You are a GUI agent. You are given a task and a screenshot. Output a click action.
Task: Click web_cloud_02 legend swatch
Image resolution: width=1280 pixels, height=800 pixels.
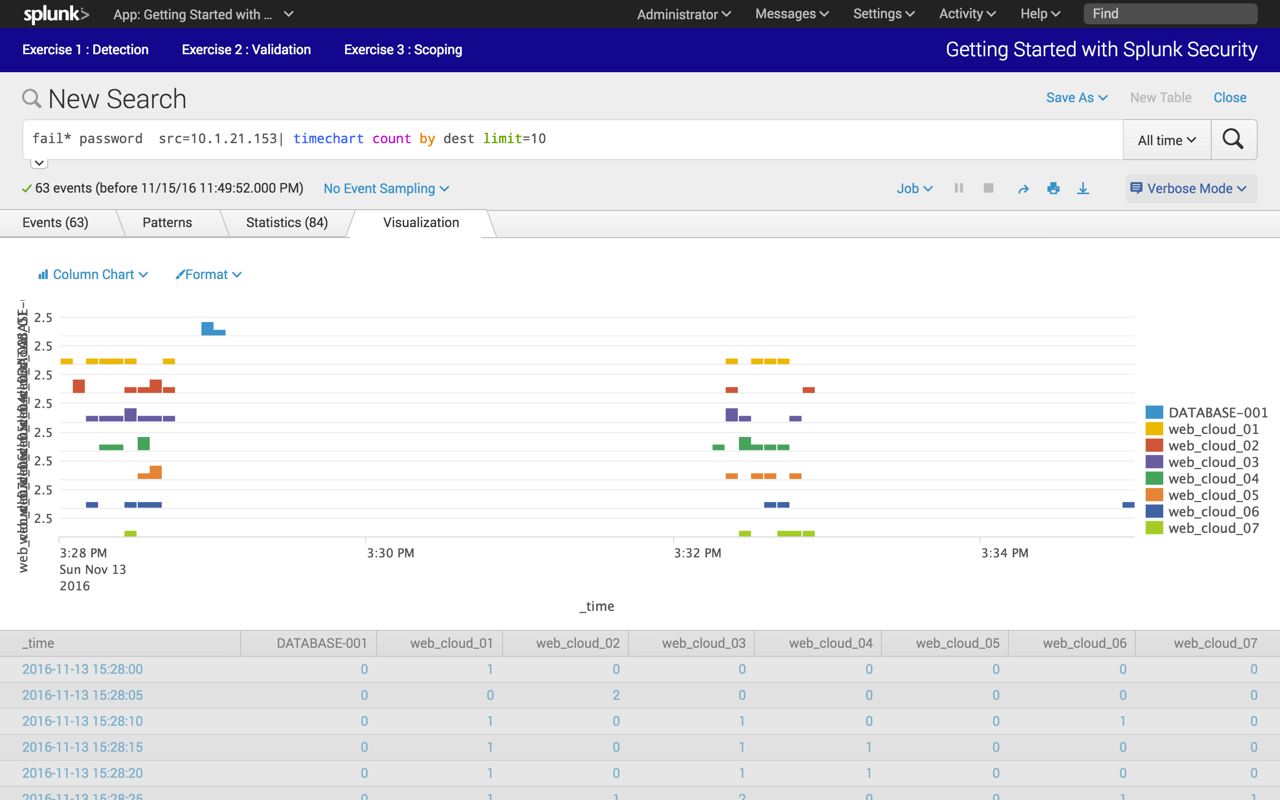1154,445
